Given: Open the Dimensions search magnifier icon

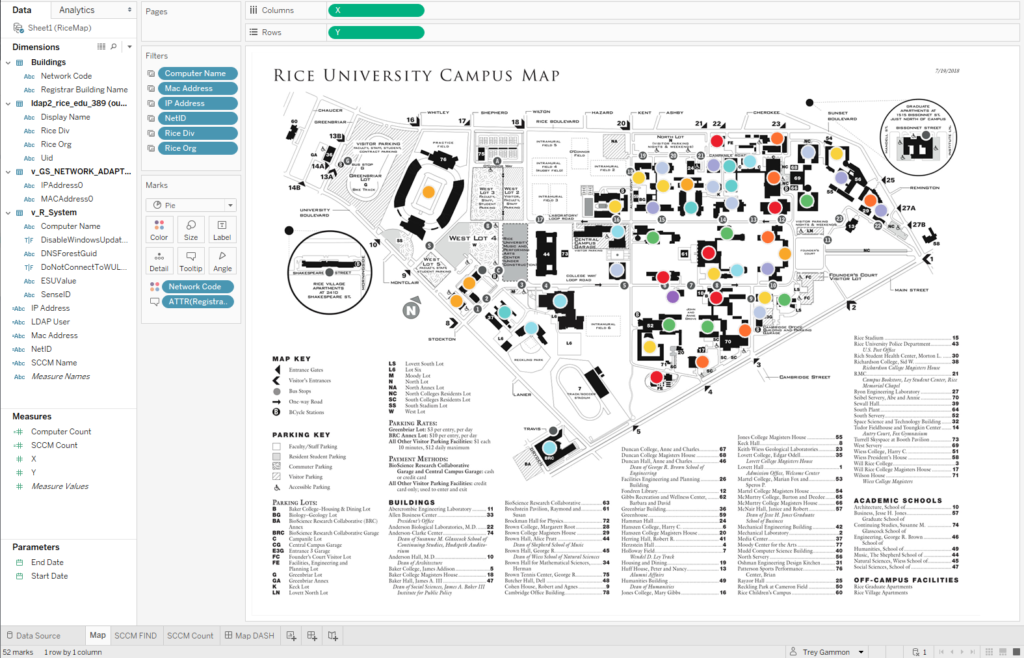Looking at the screenshot, I should coord(114,47).
